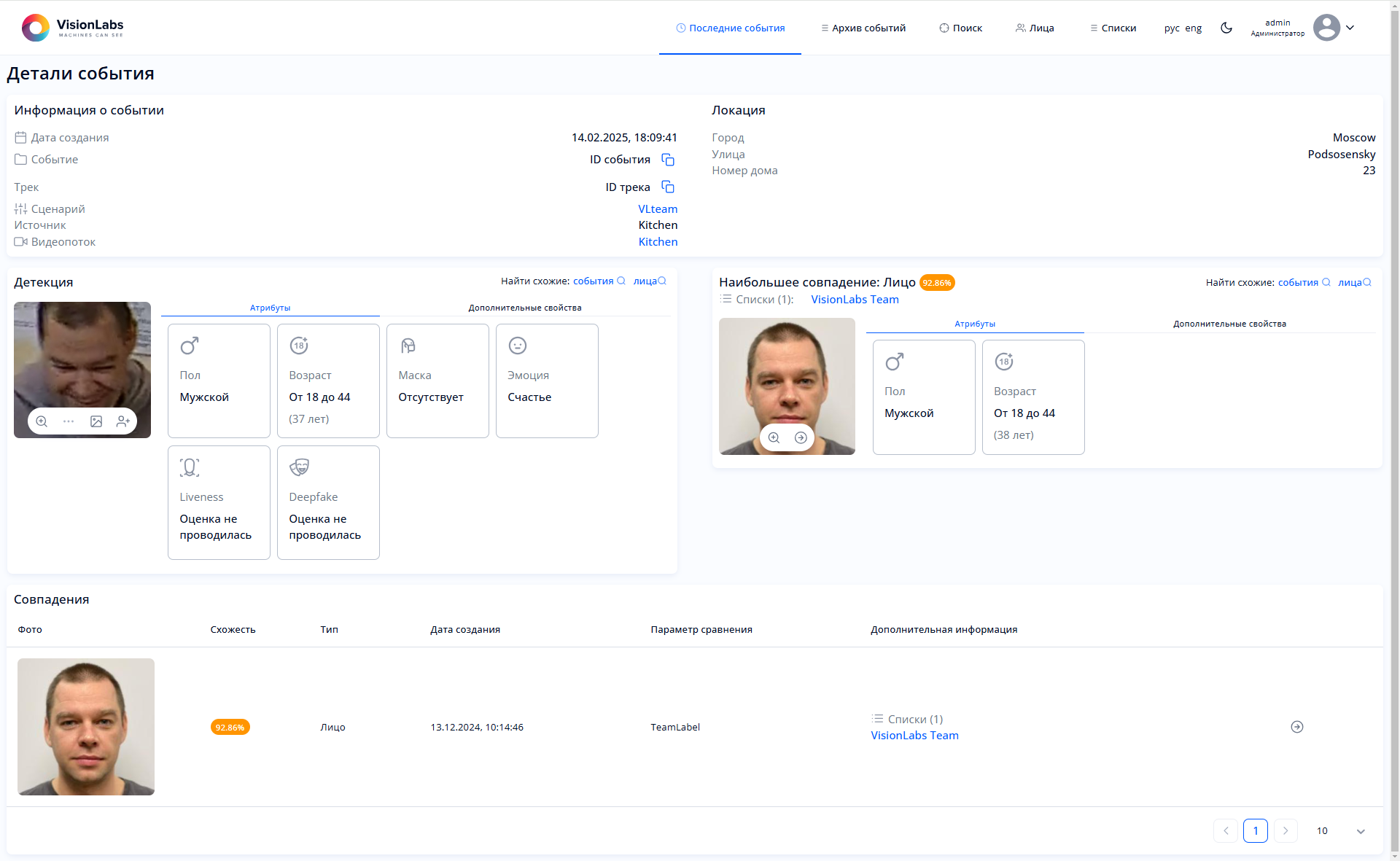Viewport: 1400px width, 861px height.
Task: Go to previous page of matches
Action: (1226, 831)
